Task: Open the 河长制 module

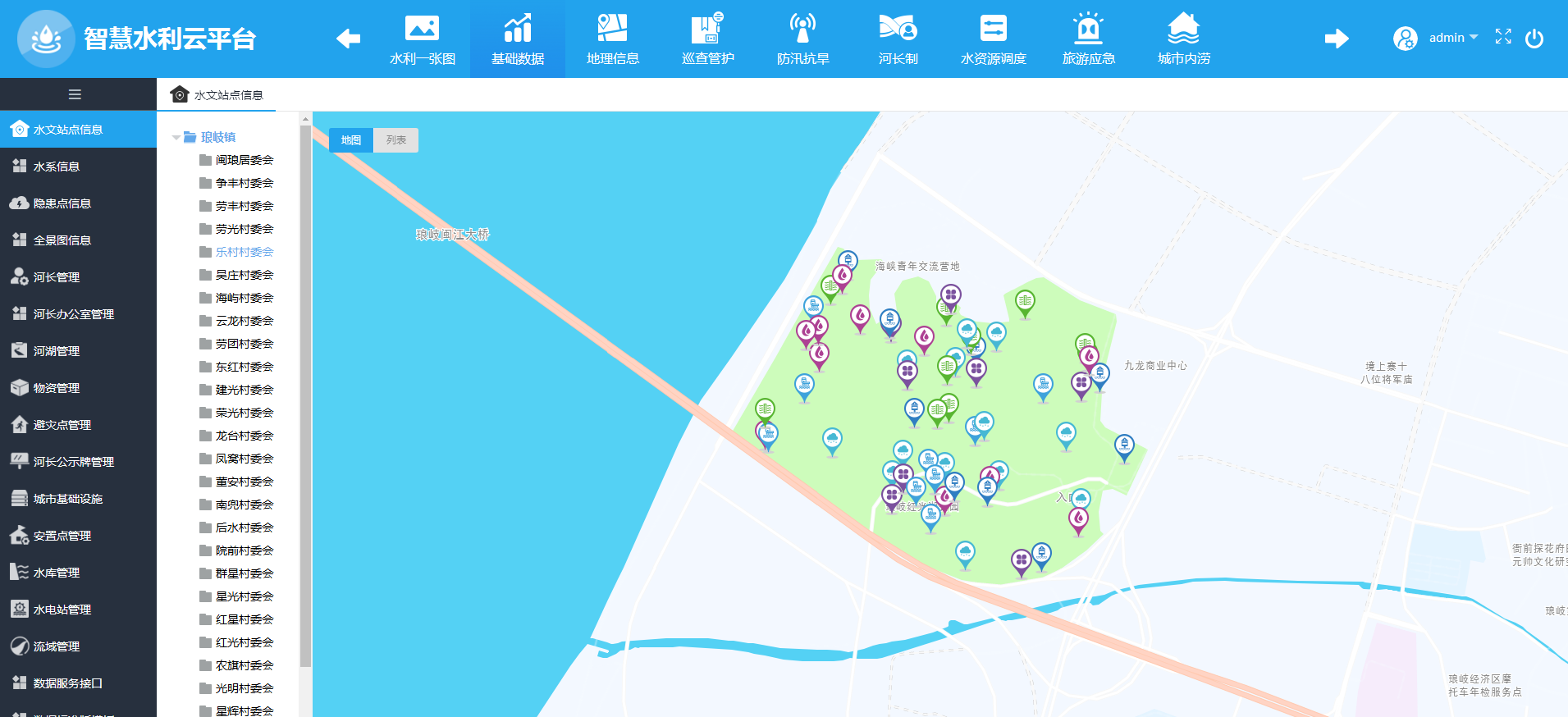Action: click(x=898, y=39)
